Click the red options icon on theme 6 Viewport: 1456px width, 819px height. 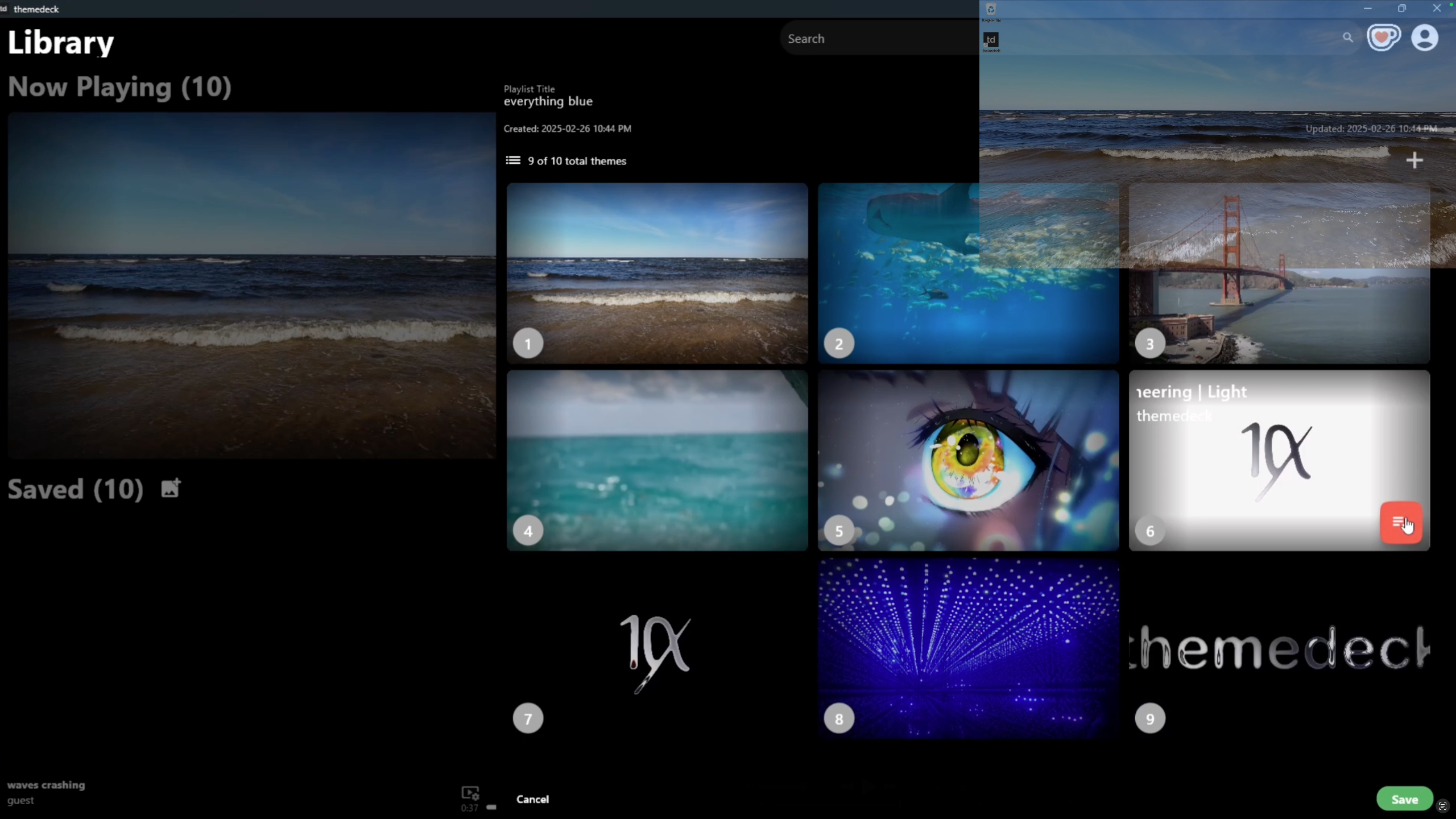(1401, 523)
